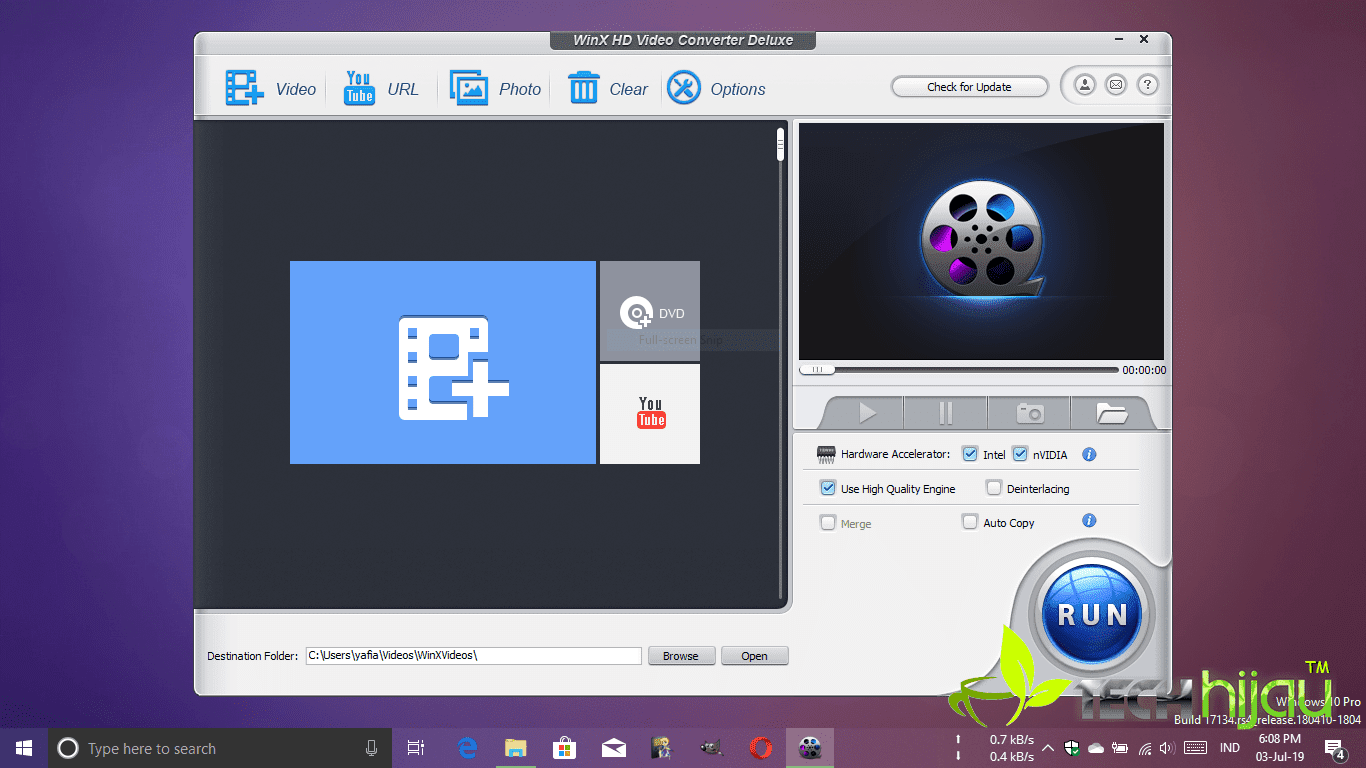
Task: Pause the preview playback
Action: tap(946, 412)
